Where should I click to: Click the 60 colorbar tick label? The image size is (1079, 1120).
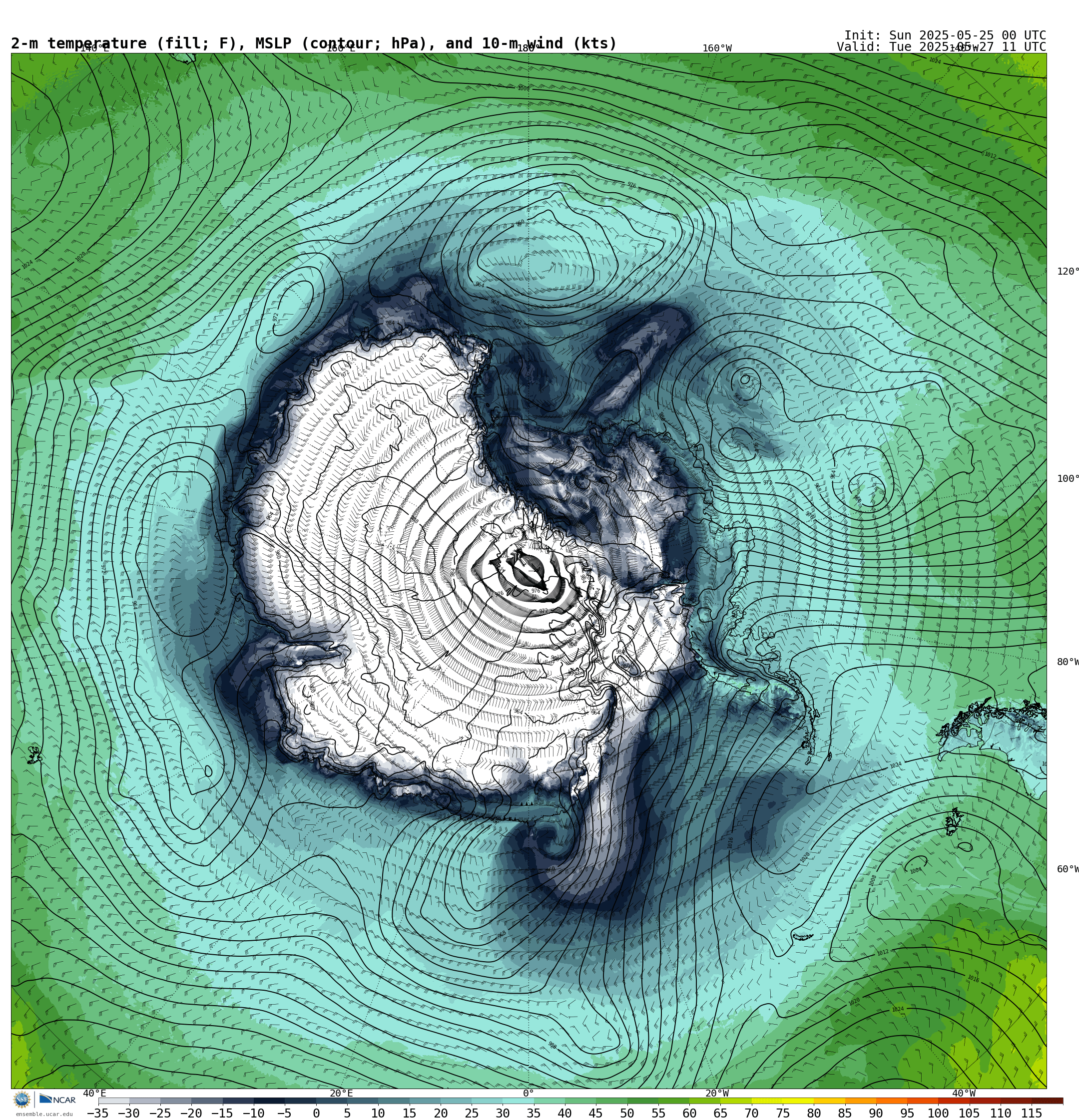point(689,1113)
